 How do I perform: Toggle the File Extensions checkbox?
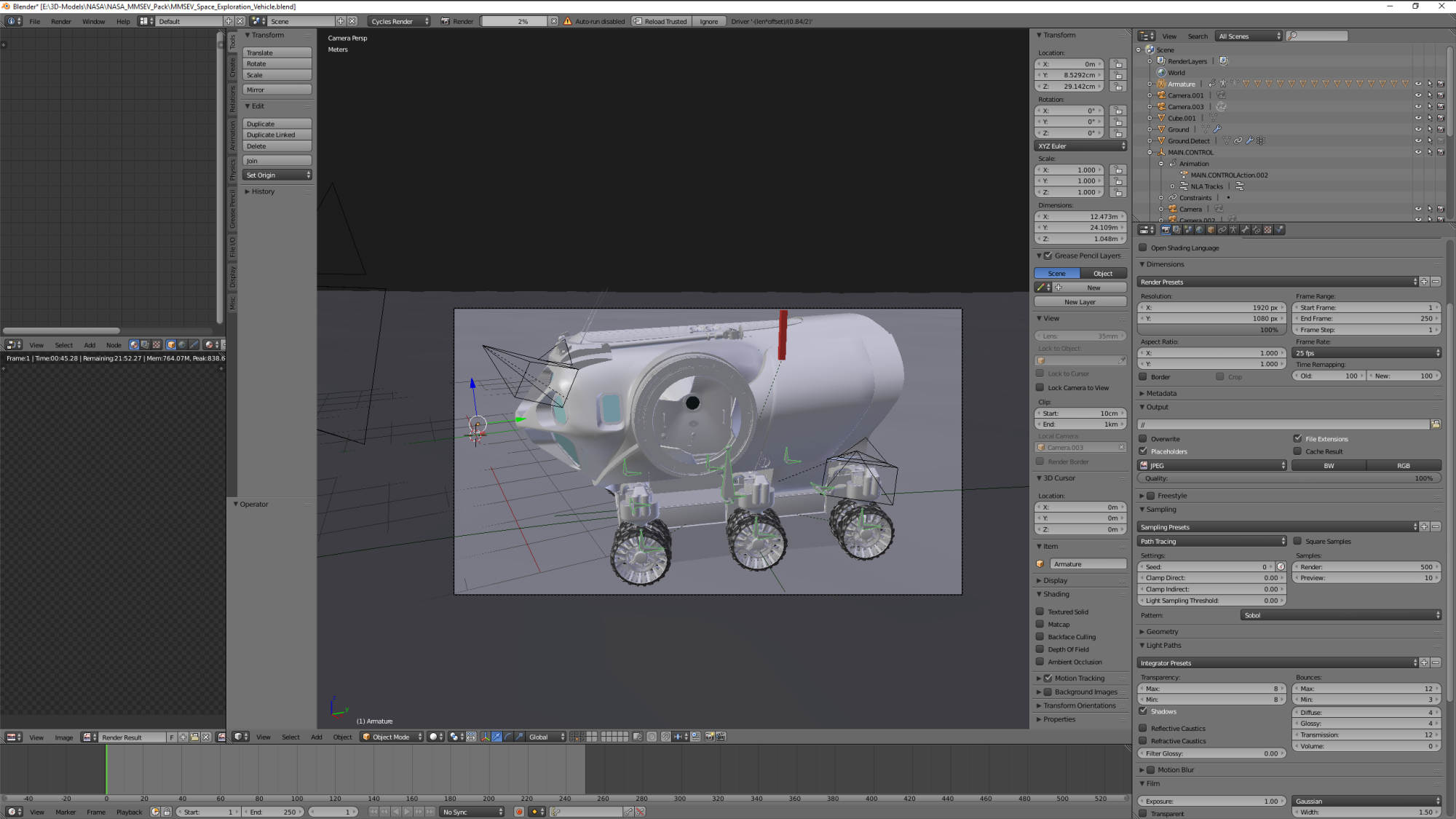click(x=1297, y=439)
